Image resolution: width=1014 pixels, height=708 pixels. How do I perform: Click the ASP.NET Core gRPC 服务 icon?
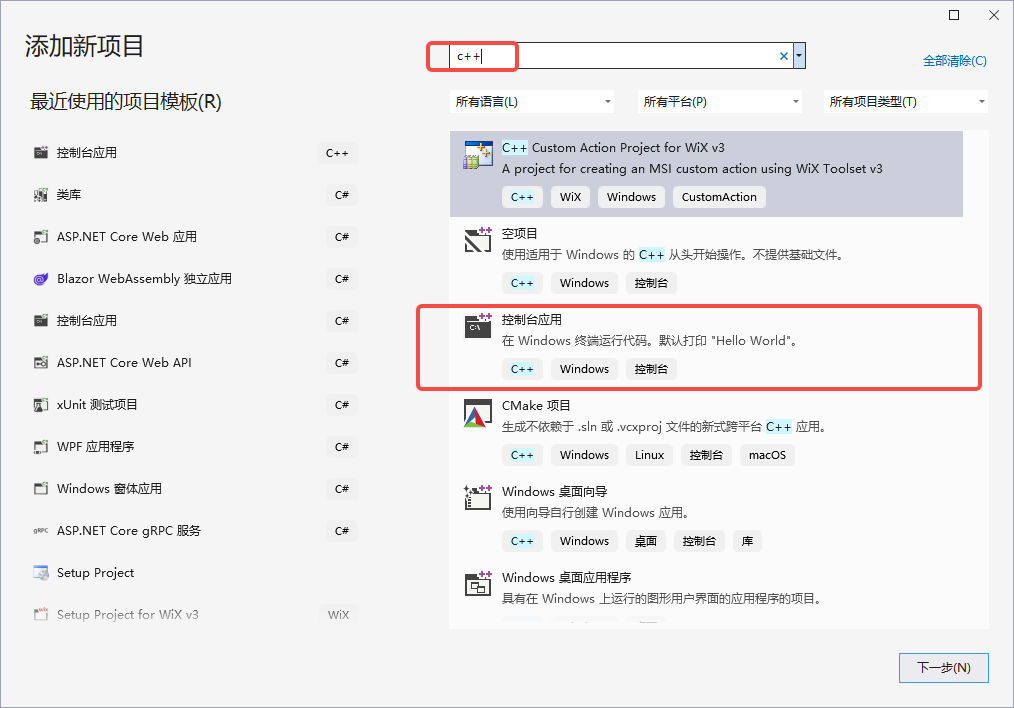point(41,531)
